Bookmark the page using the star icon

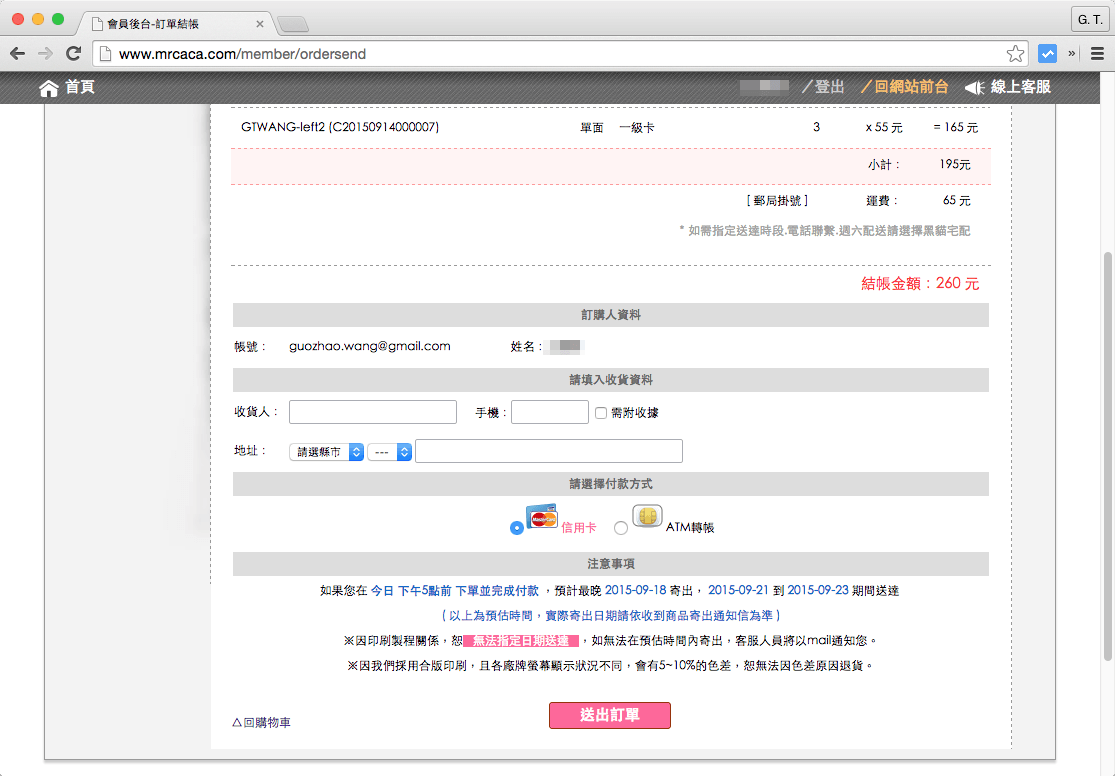coord(1015,54)
